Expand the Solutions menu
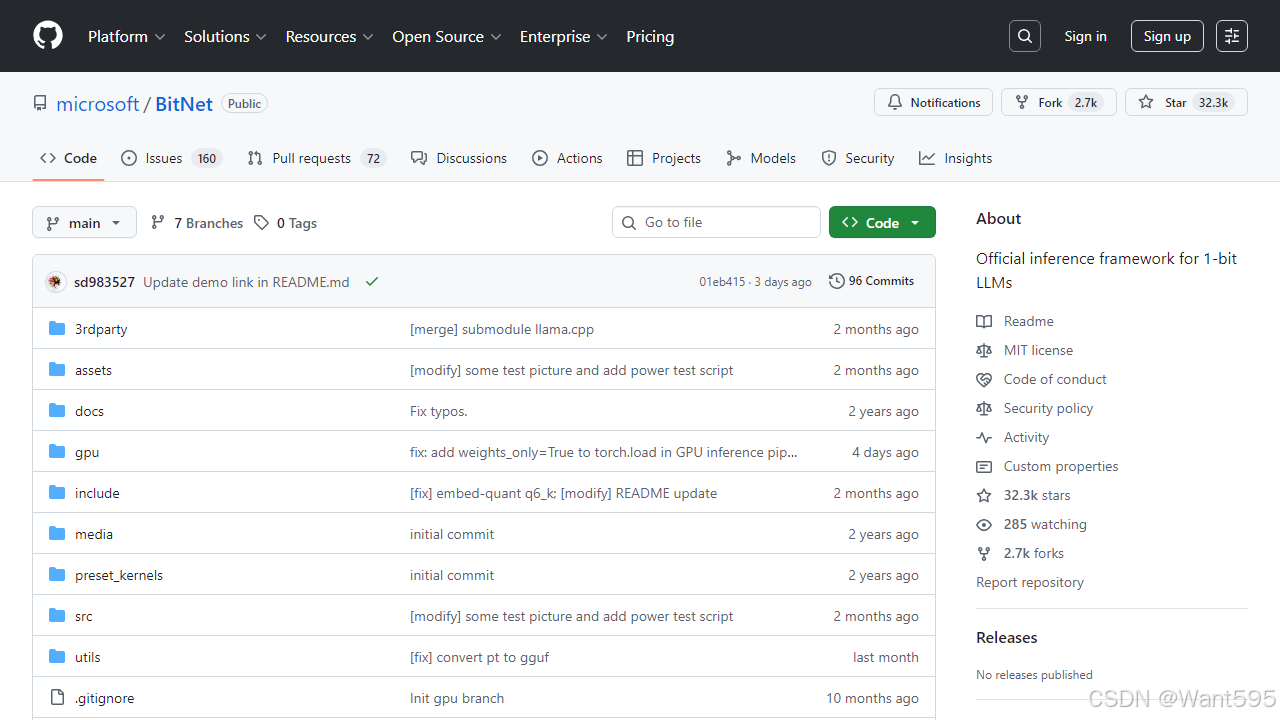 tap(225, 36)
